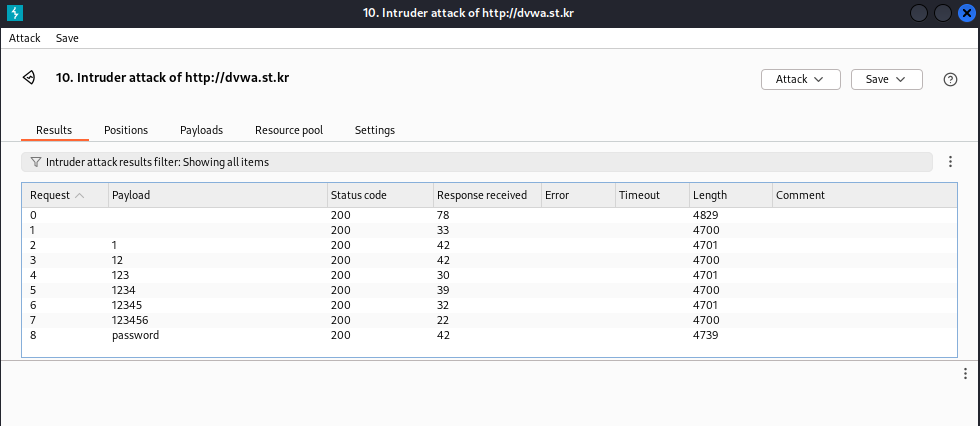Image resolution: width=980 pixels, height=426 pixels.
Task: Click the response received value 22
Action: (x=443, y=320)
